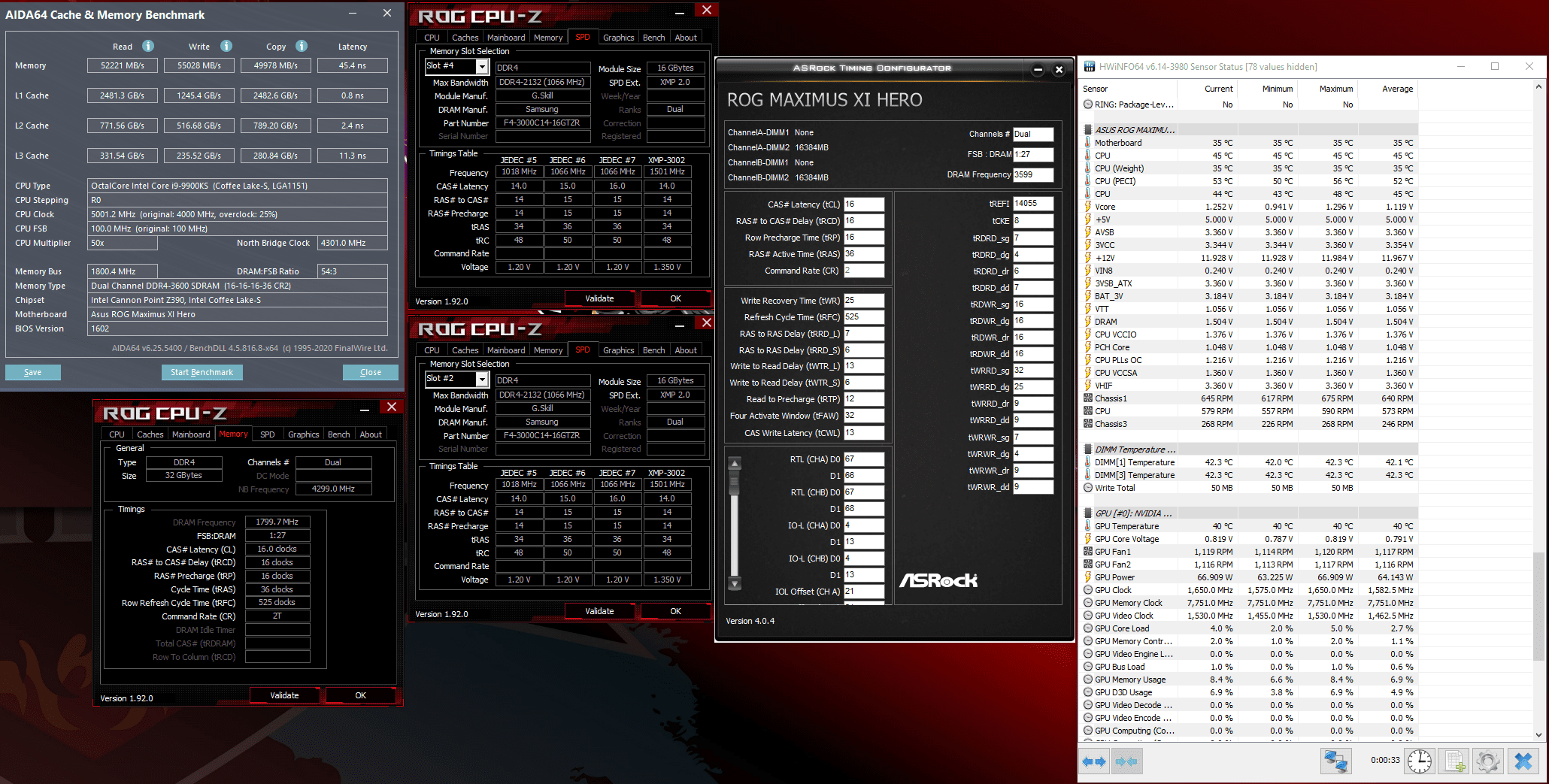Open the Slot #4 dropdown in CPU-Z
1549x784 pixels.
pos(482,67)
